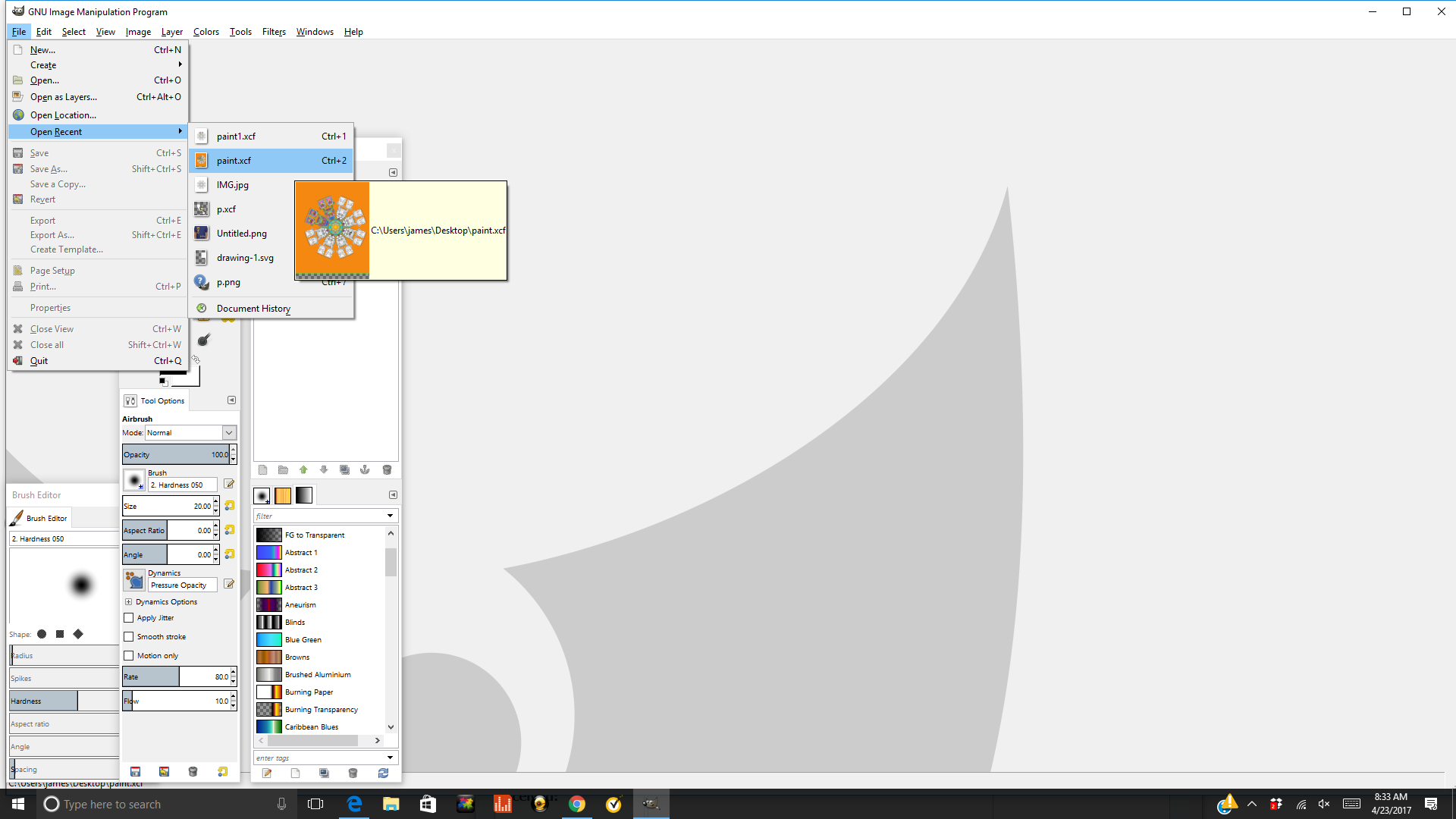The image size is (1456, 819).
Task: Open recent file p.xcf
Action: (x=241, y=209)
